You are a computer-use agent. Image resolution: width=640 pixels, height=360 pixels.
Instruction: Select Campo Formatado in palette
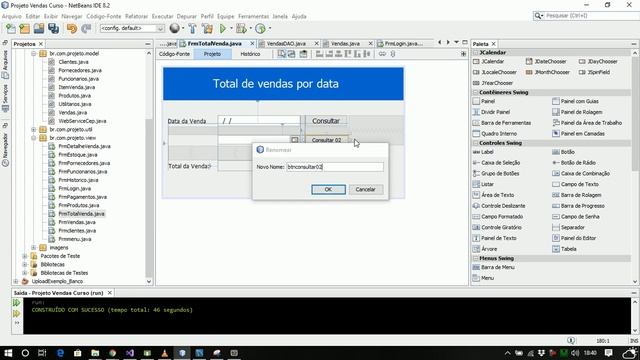click(x=498, y=216)
